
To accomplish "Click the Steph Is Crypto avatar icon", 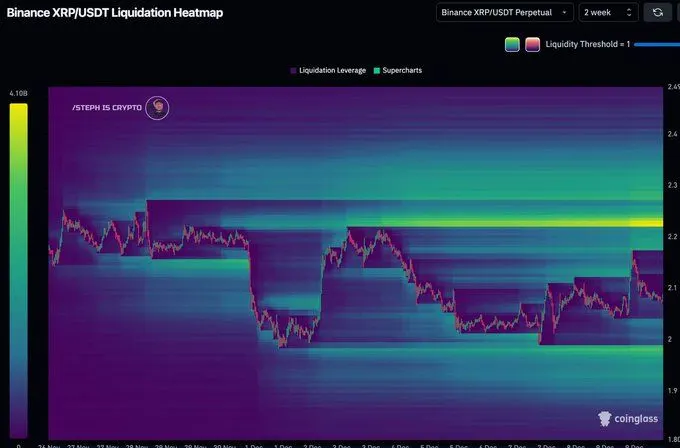I will pyautogui.click(x=157, y=108).
